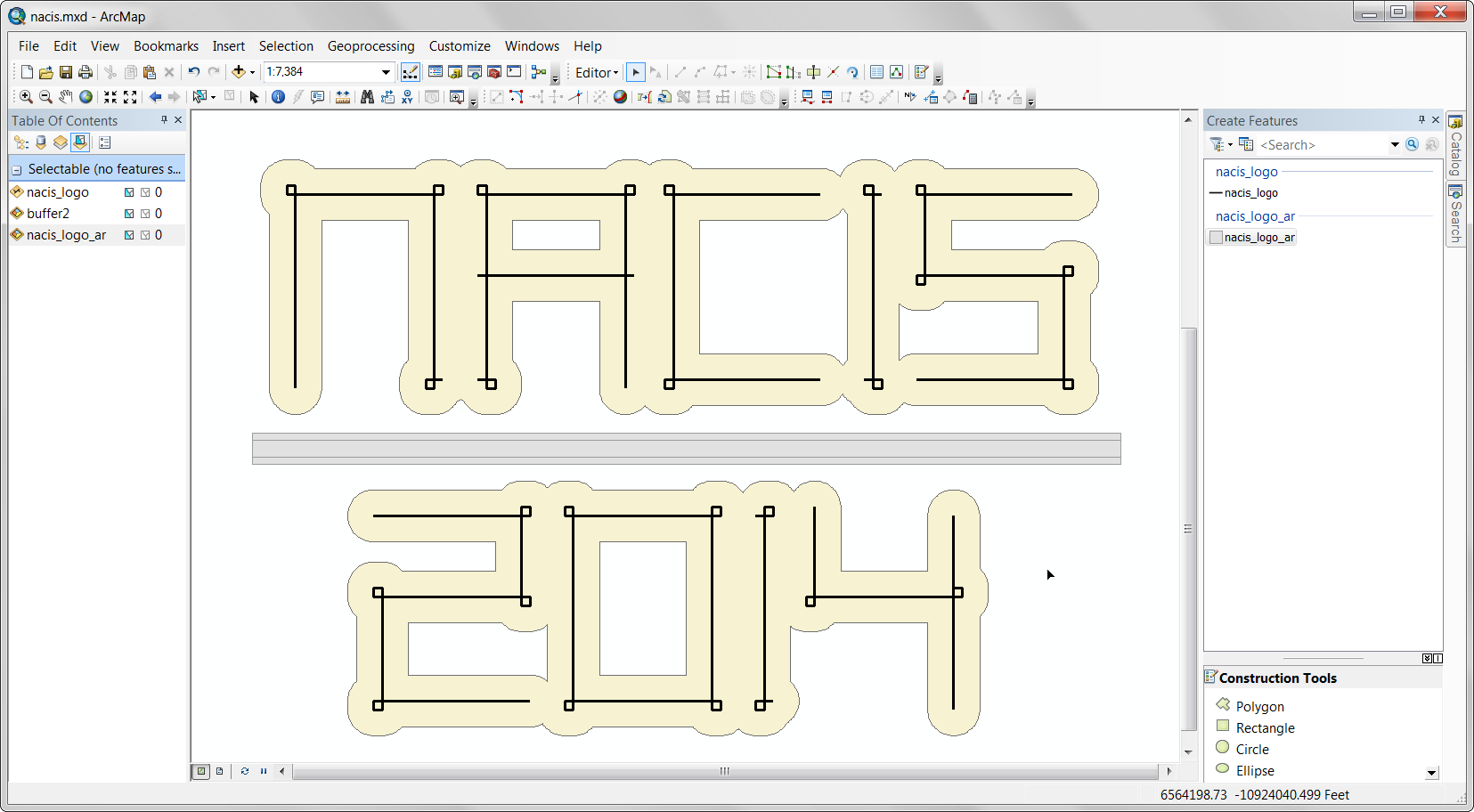Open a map document with the folder icon

[x=45, y=72]
